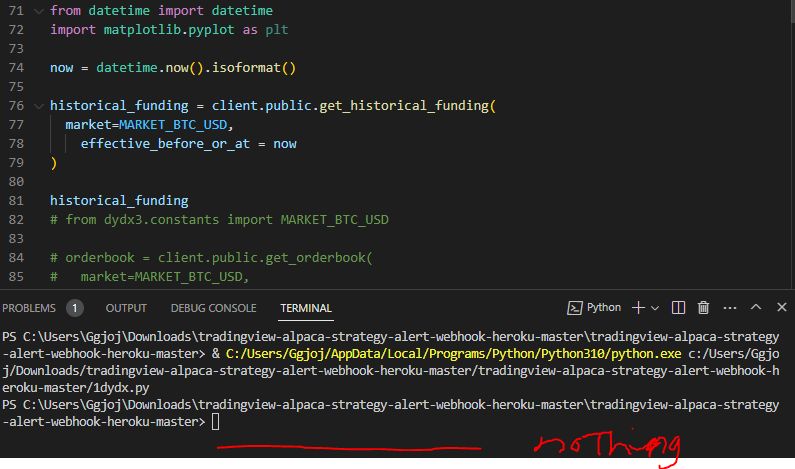Collapse the fold at line 71
This screenshot has width=795, height=469.
(x=39, y=11)
